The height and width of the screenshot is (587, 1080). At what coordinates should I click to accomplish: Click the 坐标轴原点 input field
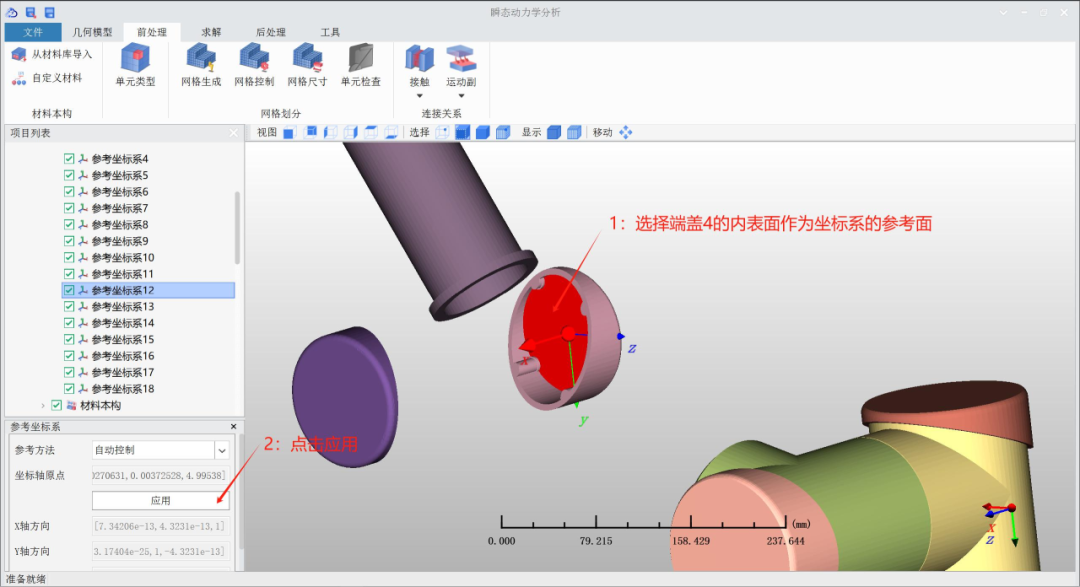160,475
